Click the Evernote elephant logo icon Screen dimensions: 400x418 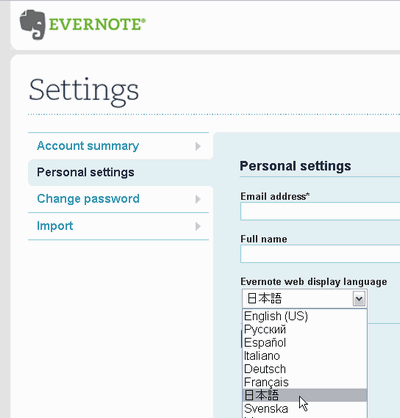pos(32,25)
